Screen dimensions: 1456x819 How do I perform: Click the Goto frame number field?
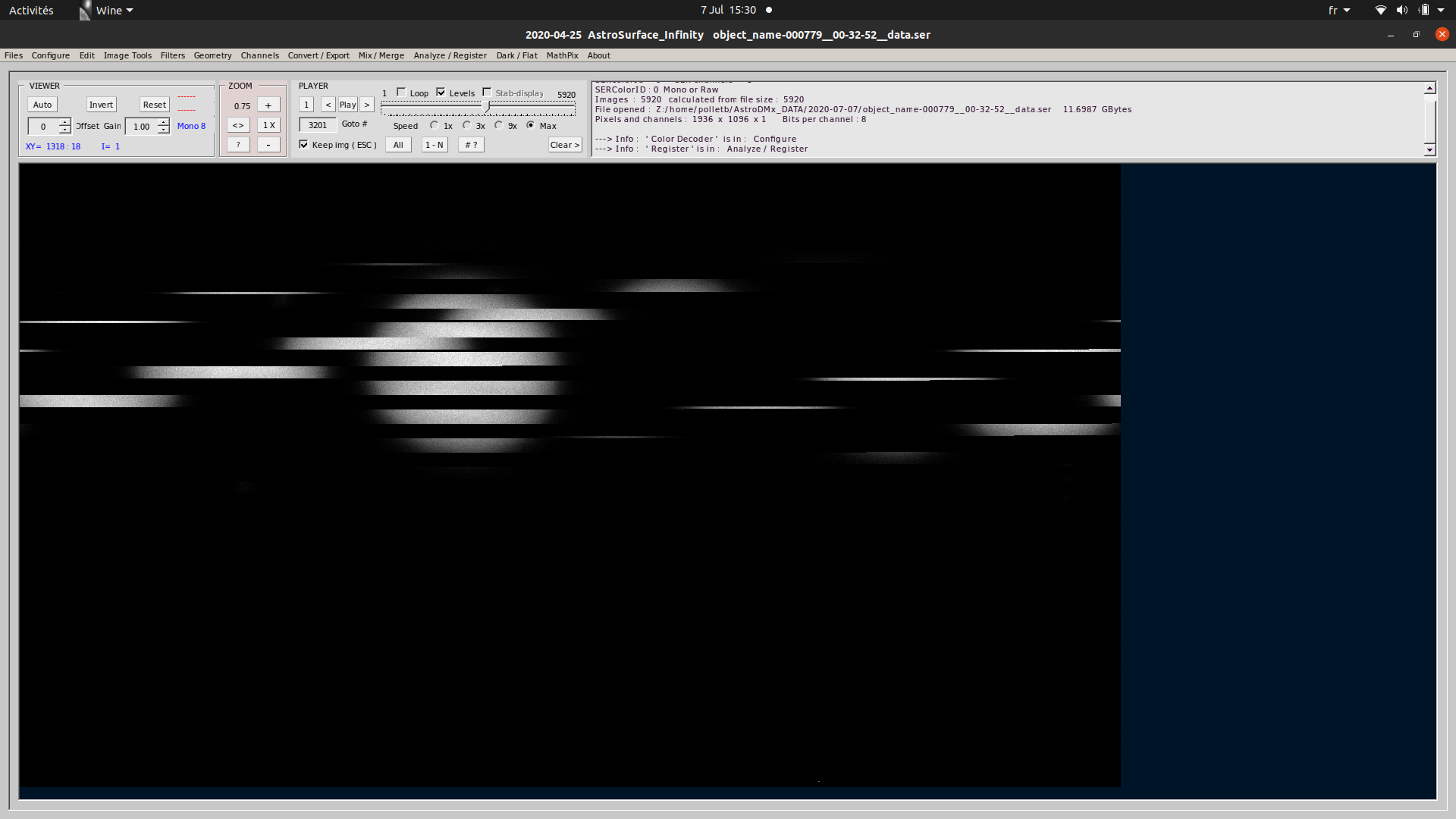[318, 125]
